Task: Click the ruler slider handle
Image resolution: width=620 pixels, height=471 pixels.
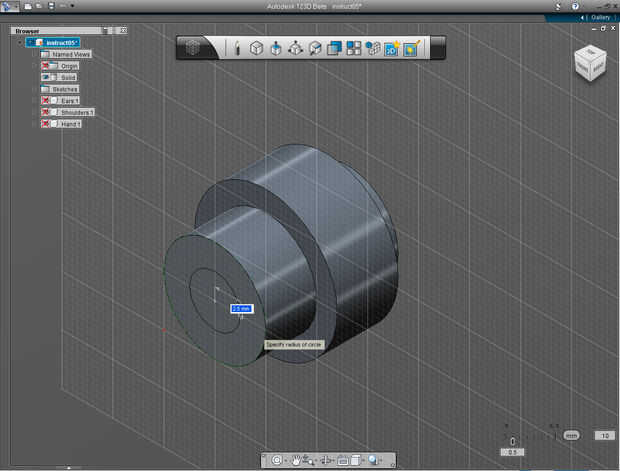Action: point(512,441)
